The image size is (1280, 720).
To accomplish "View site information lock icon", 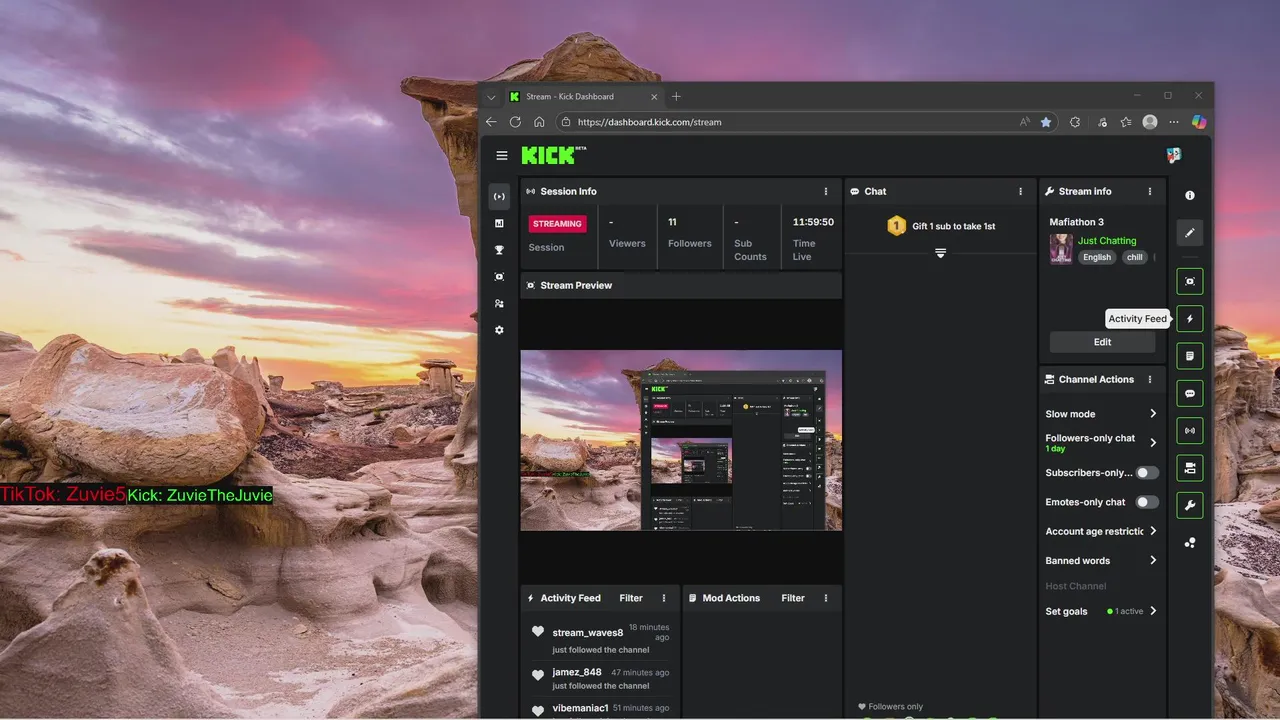I will coord(565,122).
